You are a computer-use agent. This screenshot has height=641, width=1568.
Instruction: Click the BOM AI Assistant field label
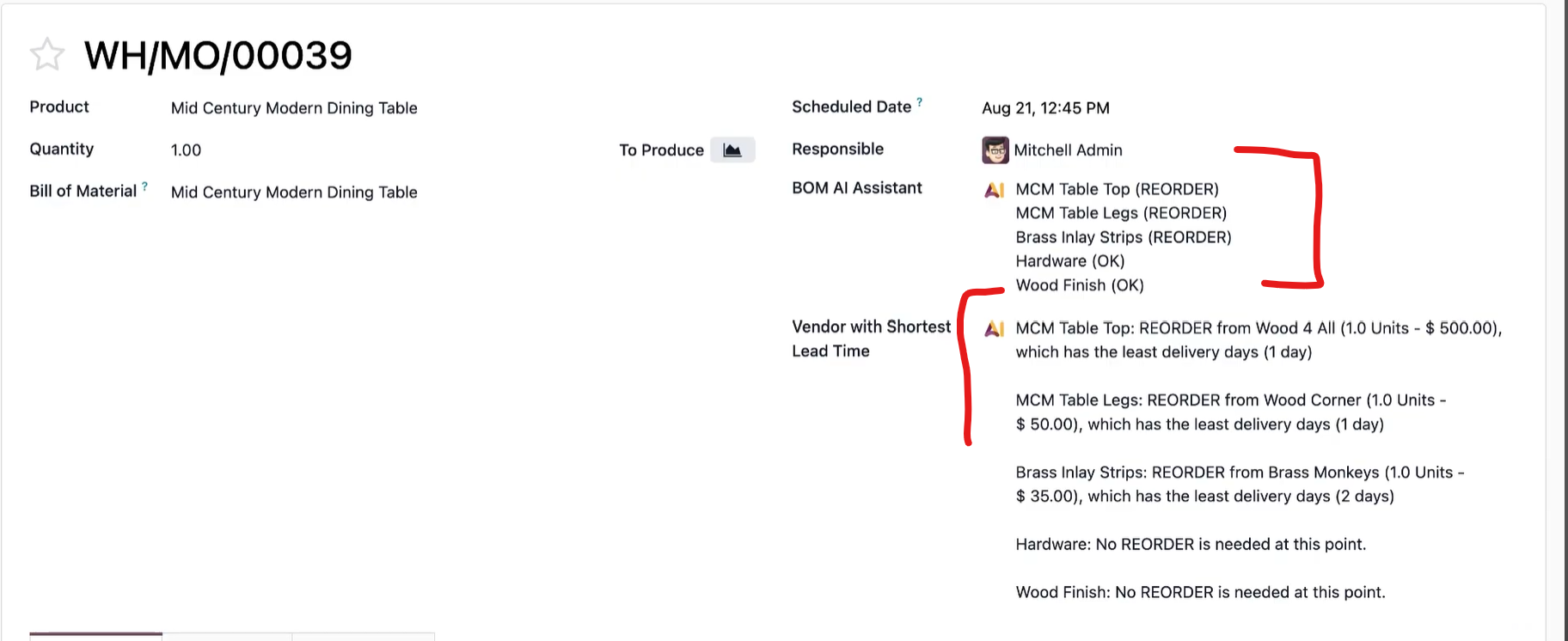click(856, 188)
